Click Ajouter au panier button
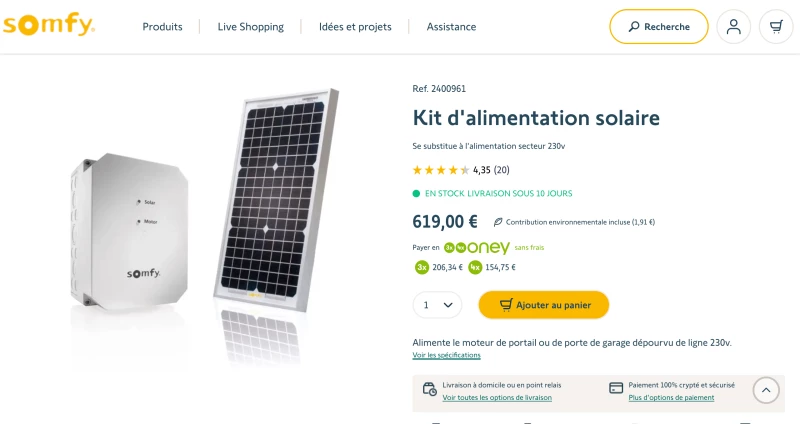The width and height of the screenshot is (800, 424). coord(544,305)
